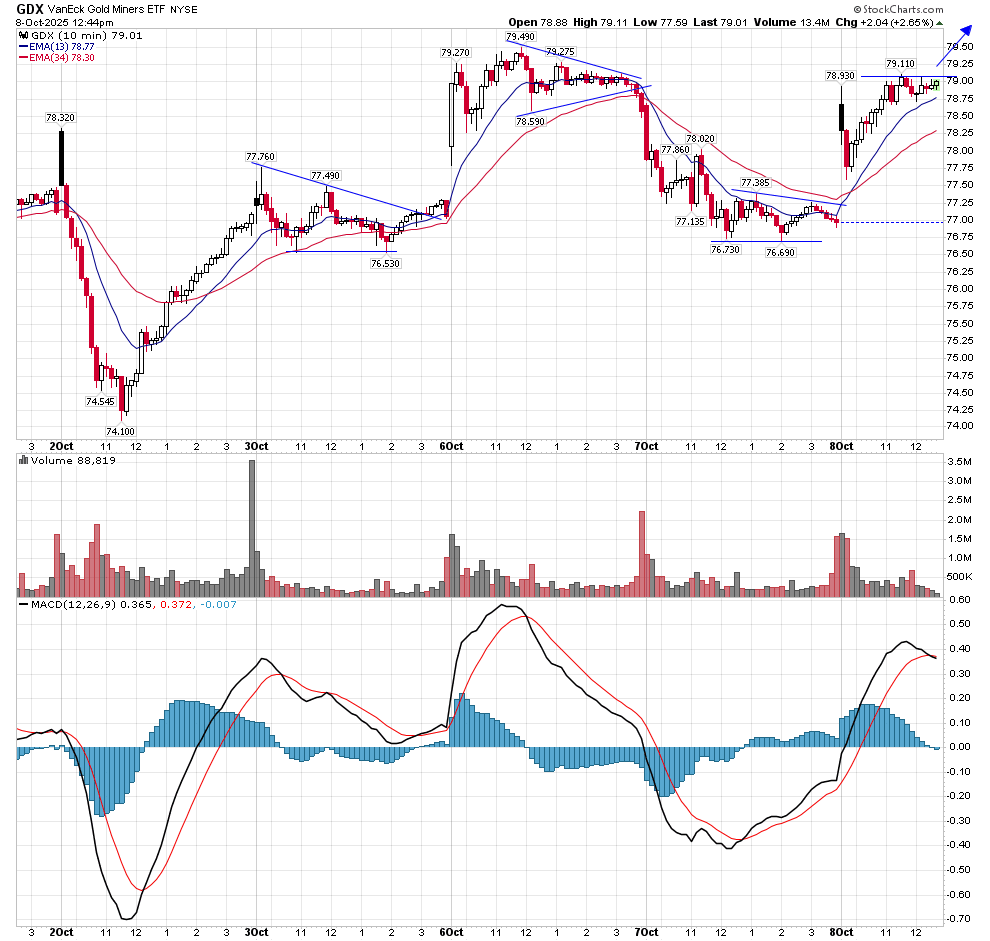The image size is (990, 941).
Task: Select the 8Oct date on middle axis
Action: (842, 445)
